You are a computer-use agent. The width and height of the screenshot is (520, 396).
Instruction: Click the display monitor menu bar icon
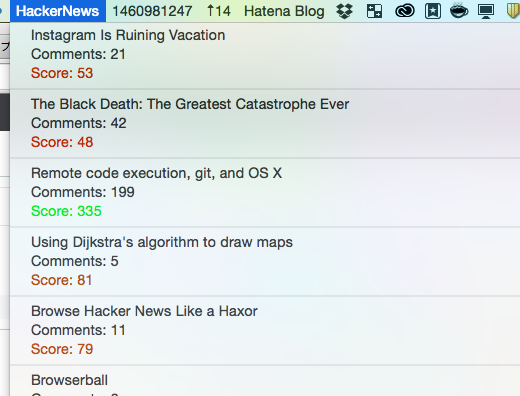pos(486,11)
